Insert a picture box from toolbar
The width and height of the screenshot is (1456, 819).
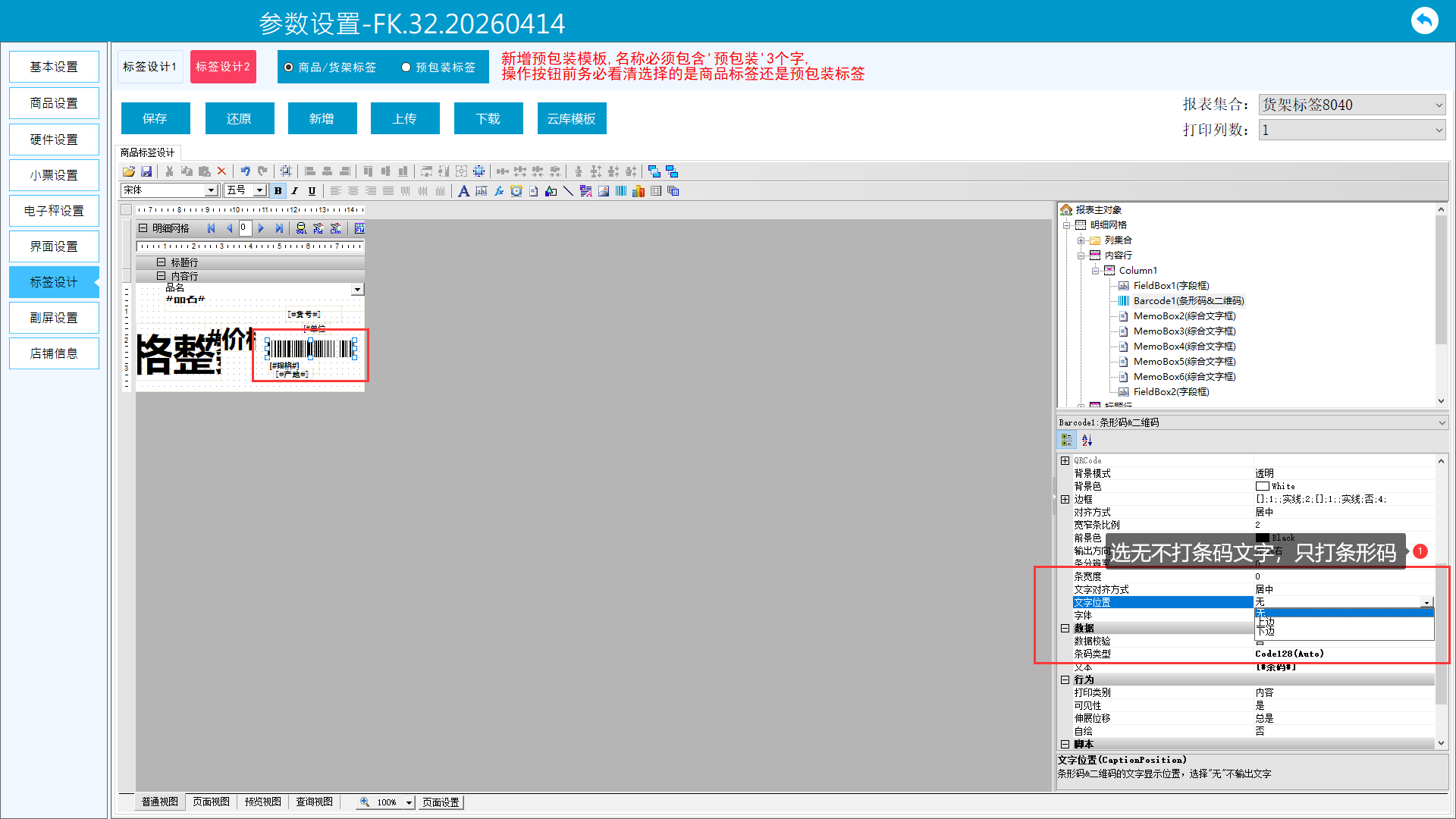tap(604, 191)
